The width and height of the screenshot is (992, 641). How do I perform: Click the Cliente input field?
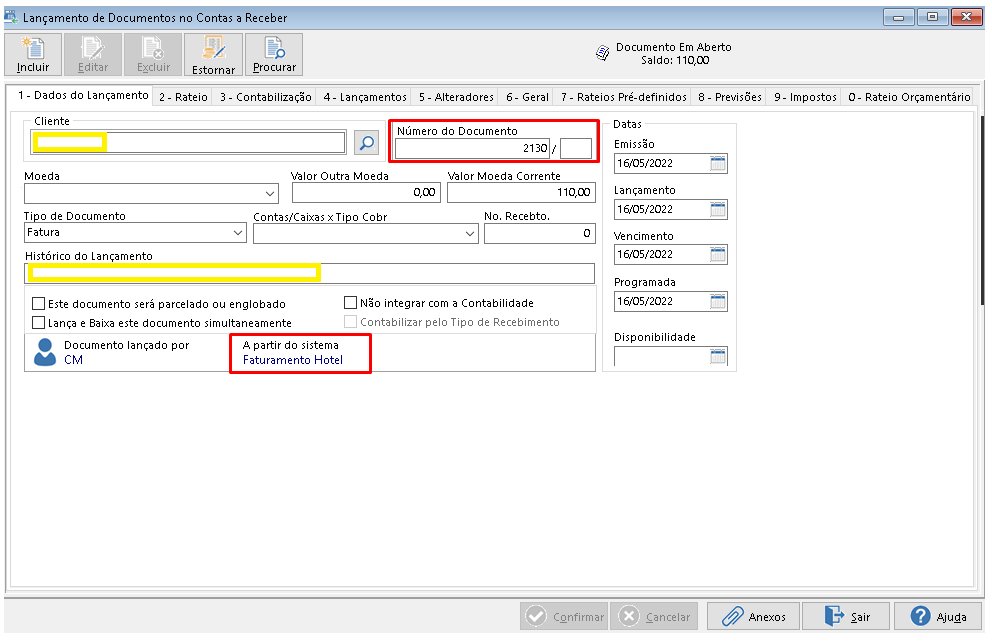[188, 142]
